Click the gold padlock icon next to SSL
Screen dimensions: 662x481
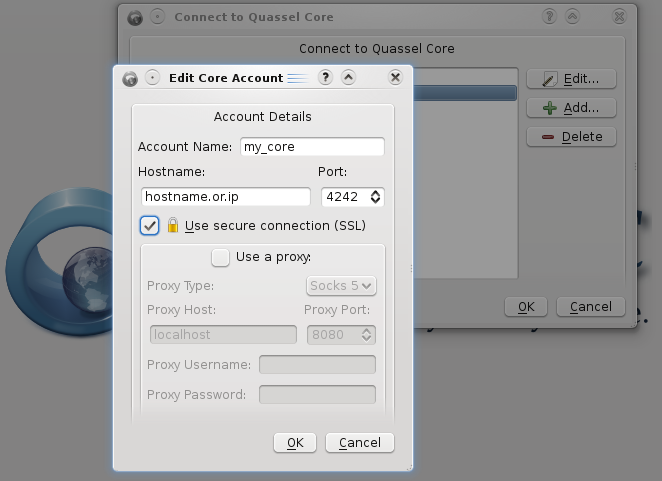(173, 225)
